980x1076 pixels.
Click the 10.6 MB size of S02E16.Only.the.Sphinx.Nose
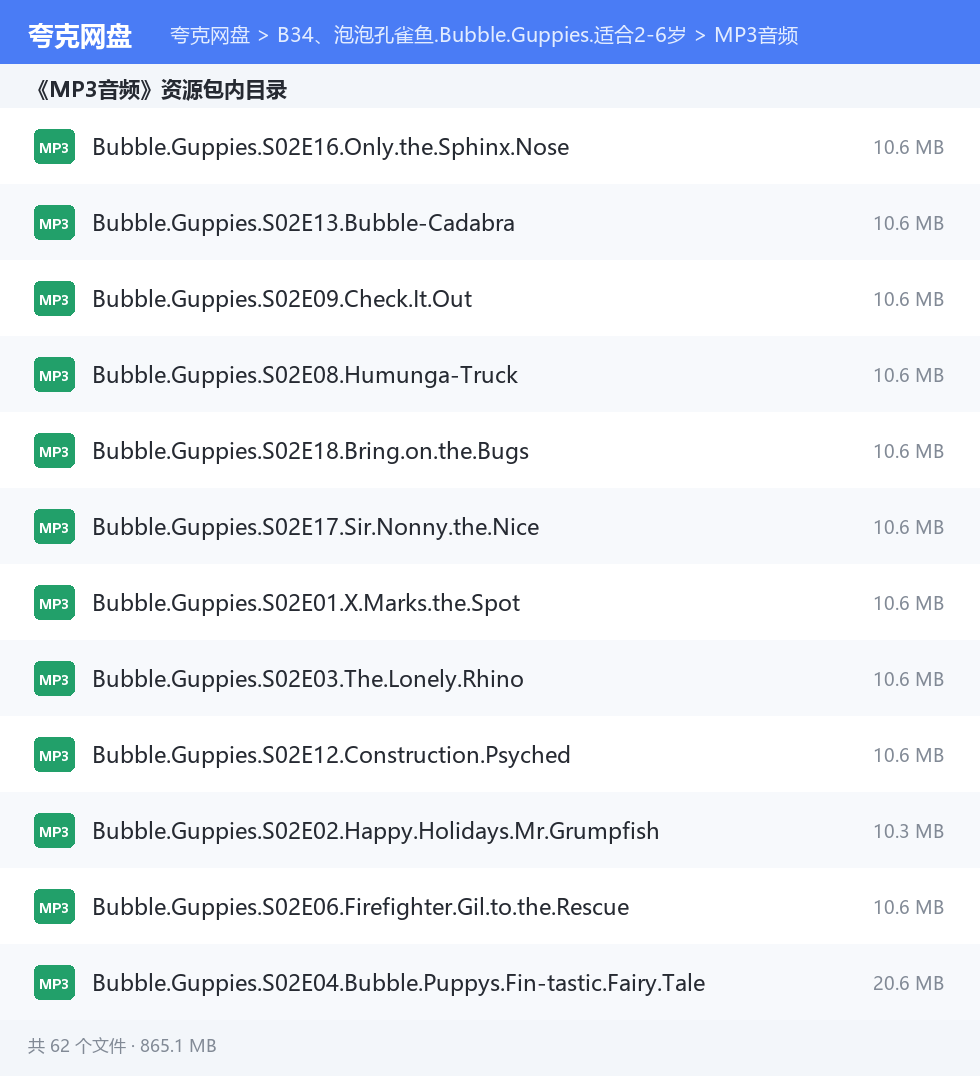coord(909,147)
